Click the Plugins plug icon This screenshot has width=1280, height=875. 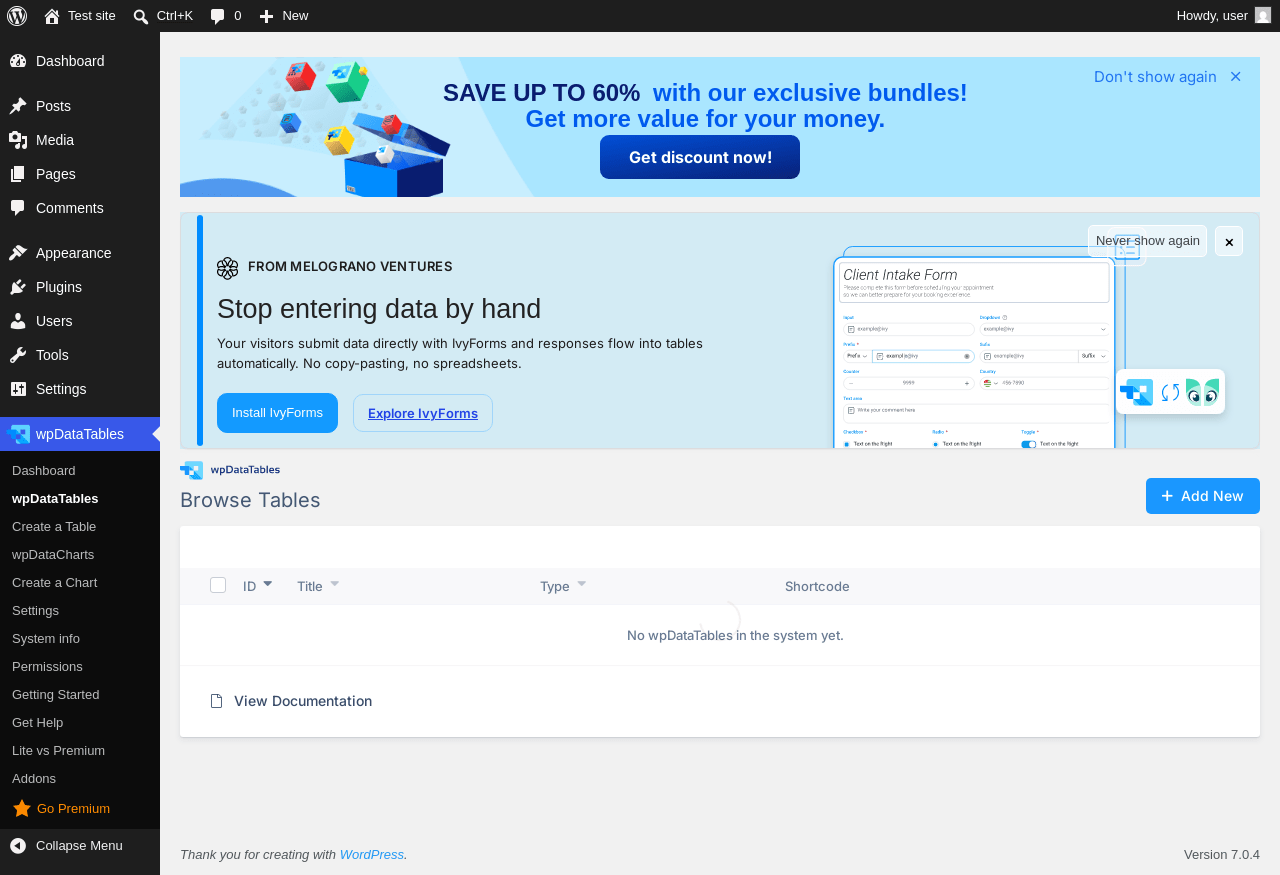18,287
